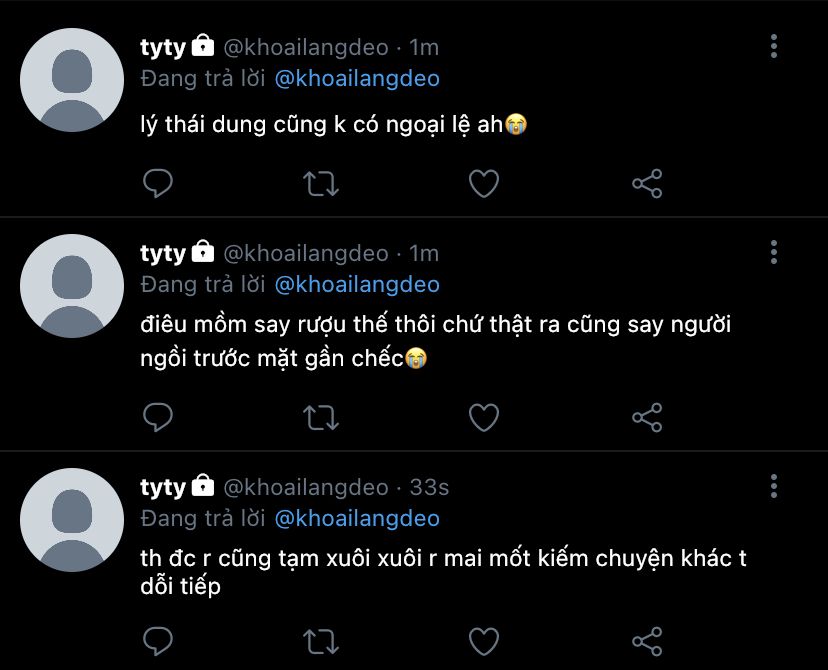Image resolution: width=828 pixels, height=670 pixels.
Task: Retweet the "điêu mồm say rượu" tweet
Action: click(x=321, y=417)
